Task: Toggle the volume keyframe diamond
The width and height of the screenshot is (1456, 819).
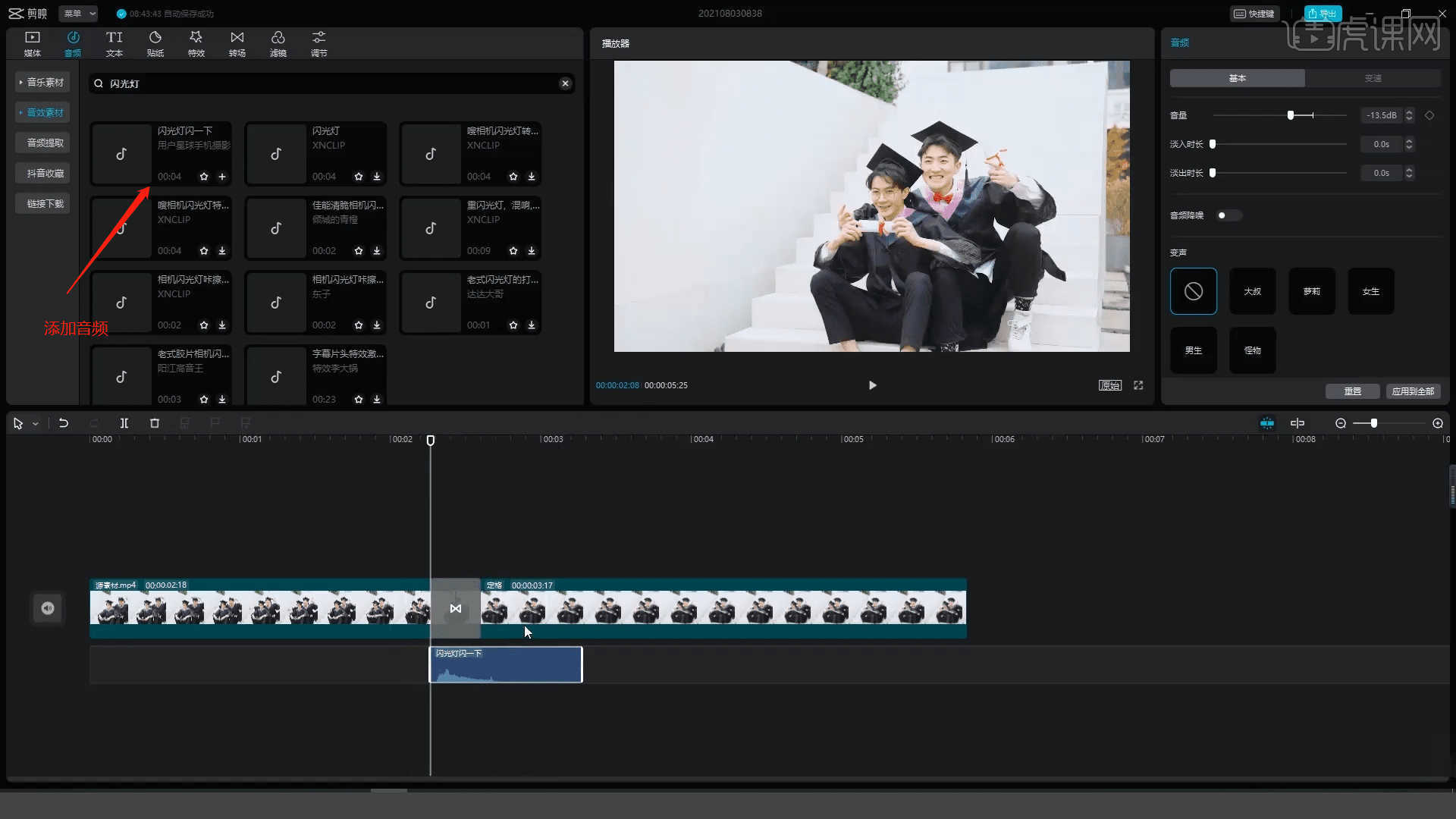Action: (x=1429, y=115)
